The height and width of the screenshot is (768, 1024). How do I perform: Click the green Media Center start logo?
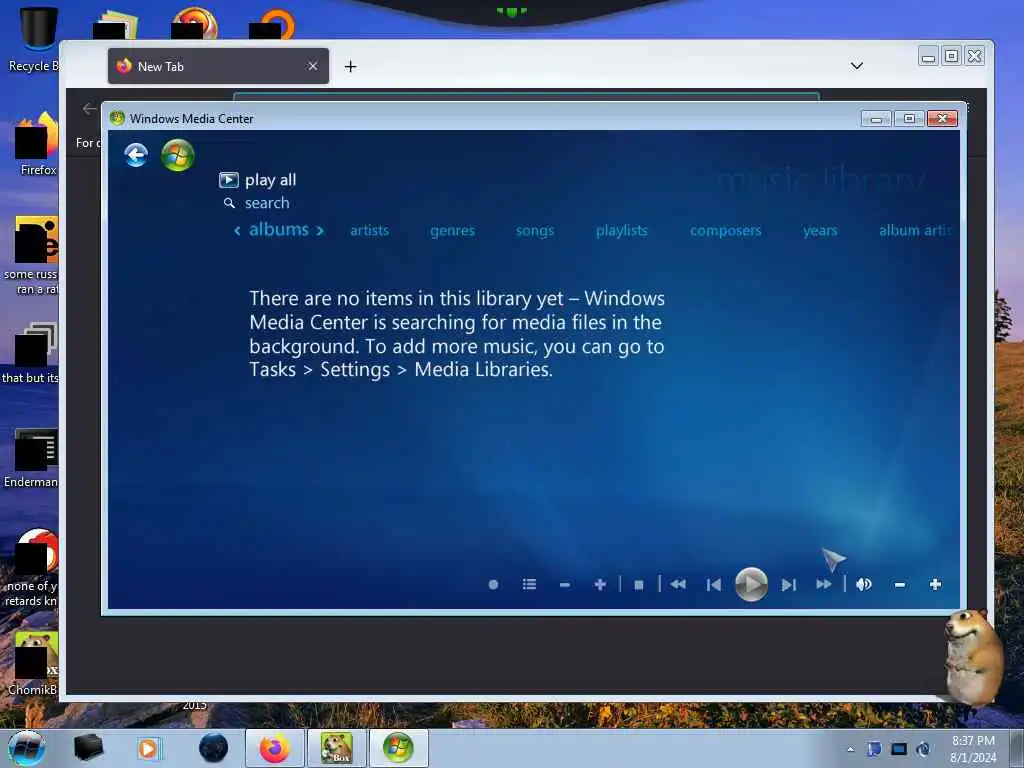pos(178,155)
